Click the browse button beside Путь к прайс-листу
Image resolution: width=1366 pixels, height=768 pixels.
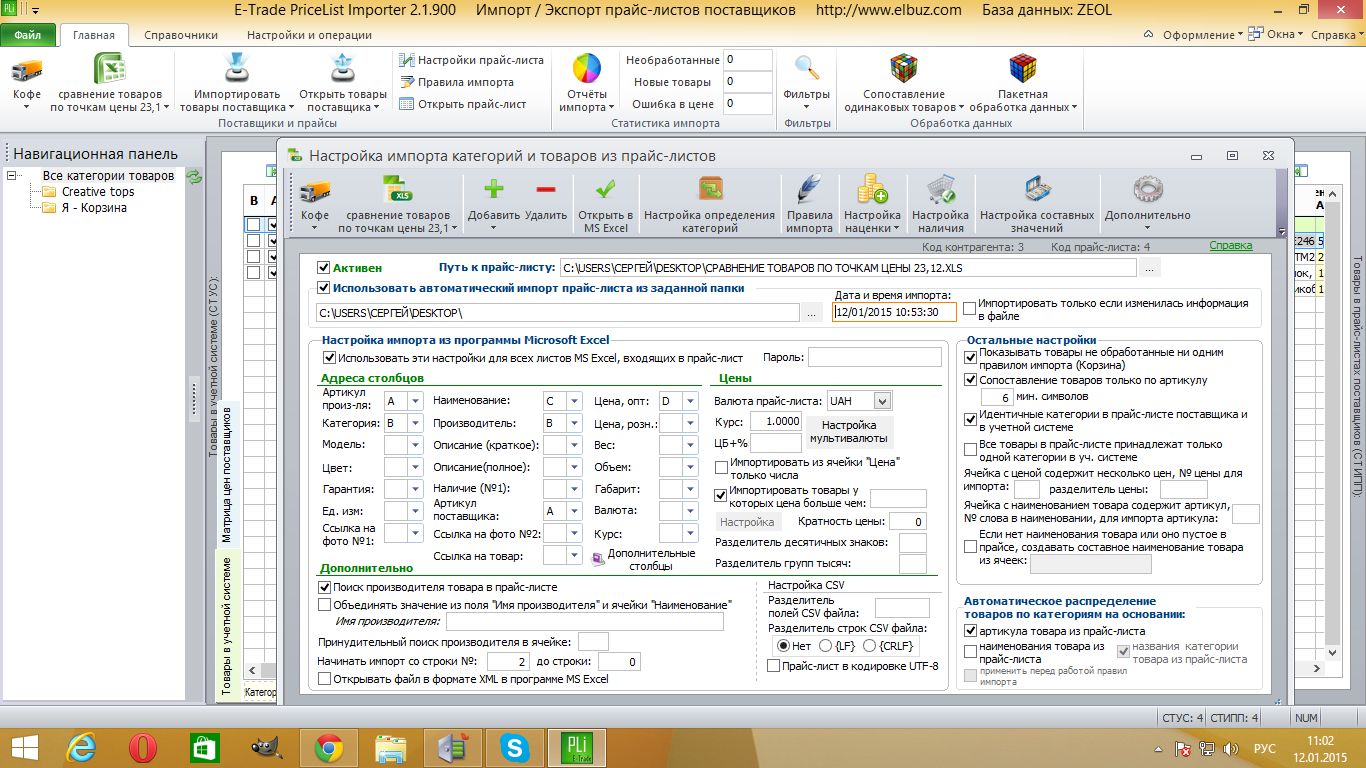pyautogui.click(x=1151, y=268)
